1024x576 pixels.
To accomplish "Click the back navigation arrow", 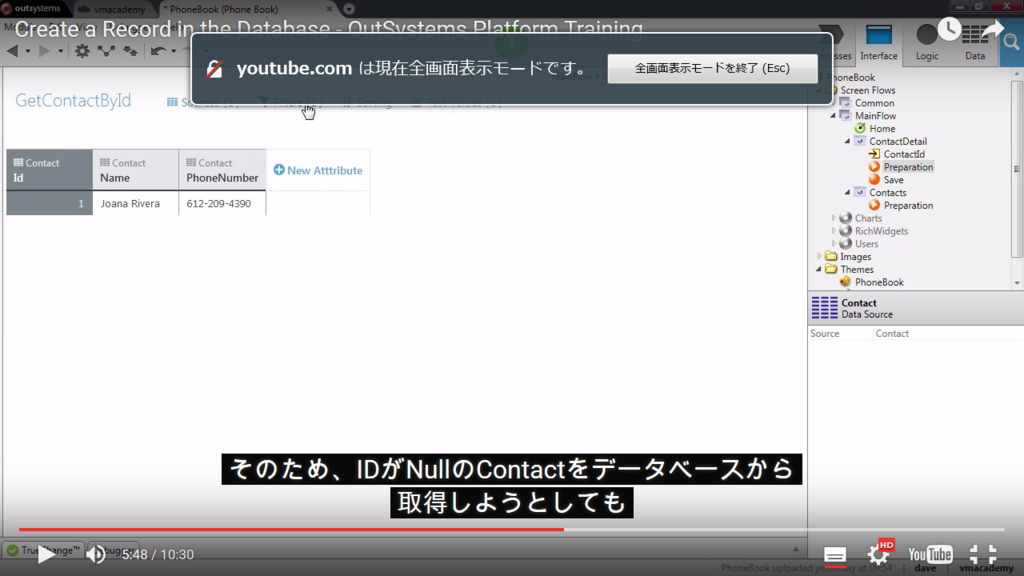I will coord(12,51).
